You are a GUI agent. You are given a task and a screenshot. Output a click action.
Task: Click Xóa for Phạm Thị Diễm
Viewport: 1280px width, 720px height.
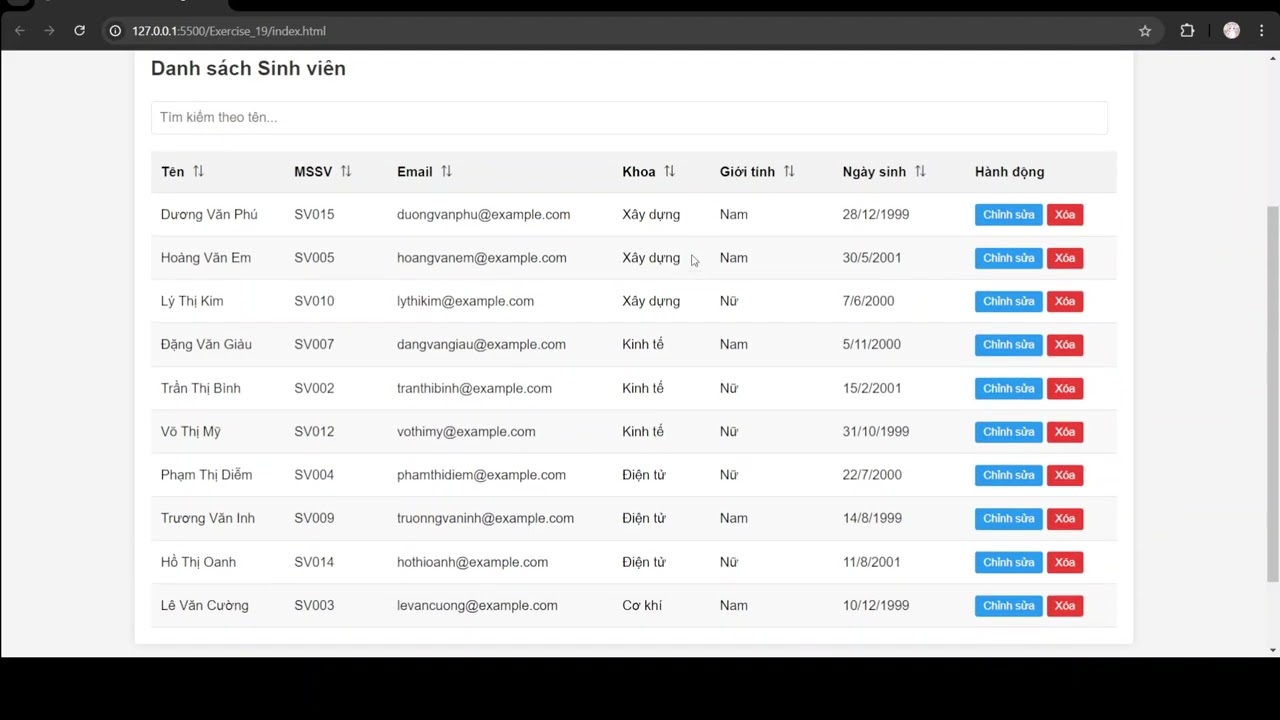[1064, 475]
